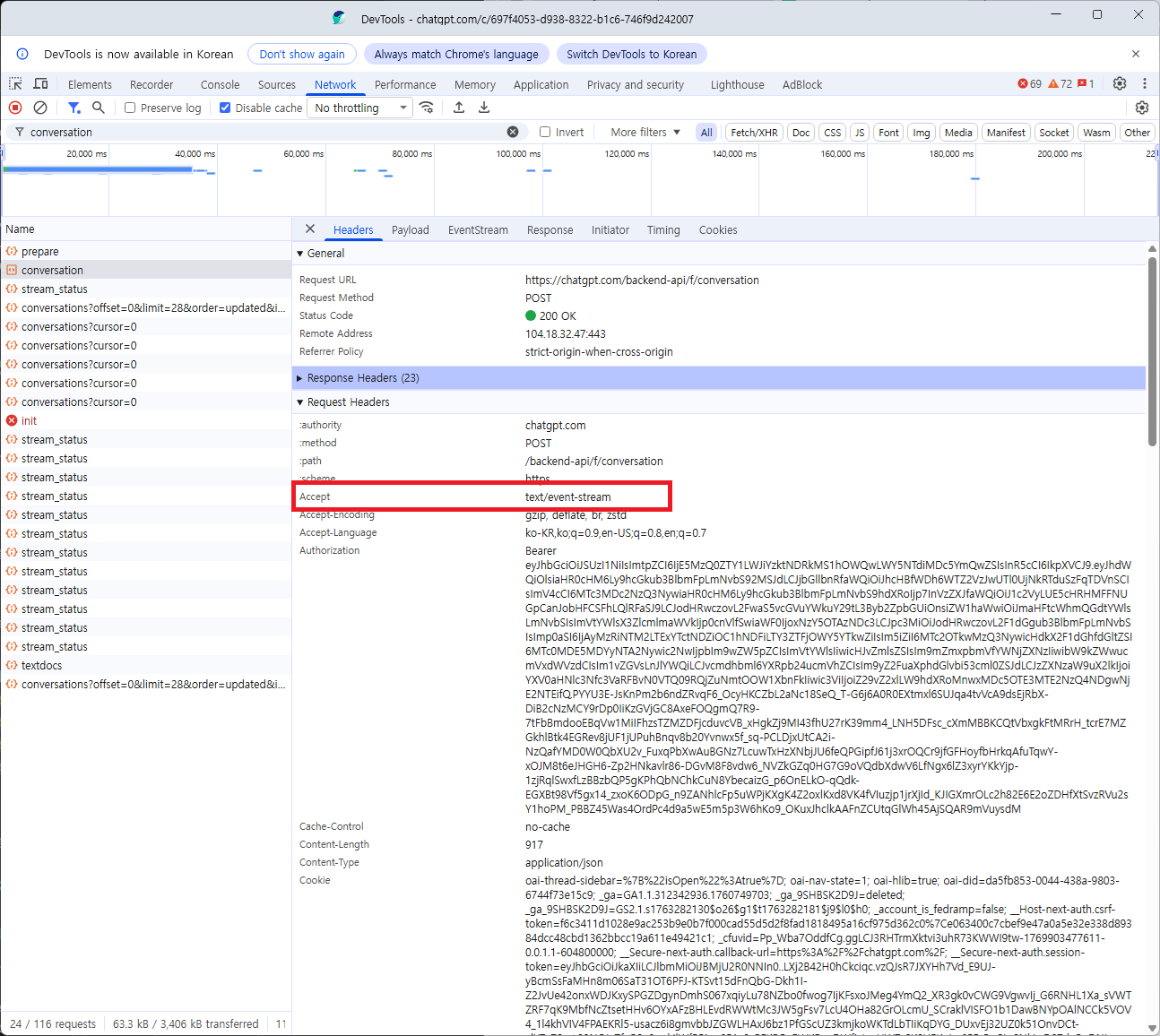The image size is (1160, 1036).
Task: Switch to the Payload tab
Action: [411, 230]
